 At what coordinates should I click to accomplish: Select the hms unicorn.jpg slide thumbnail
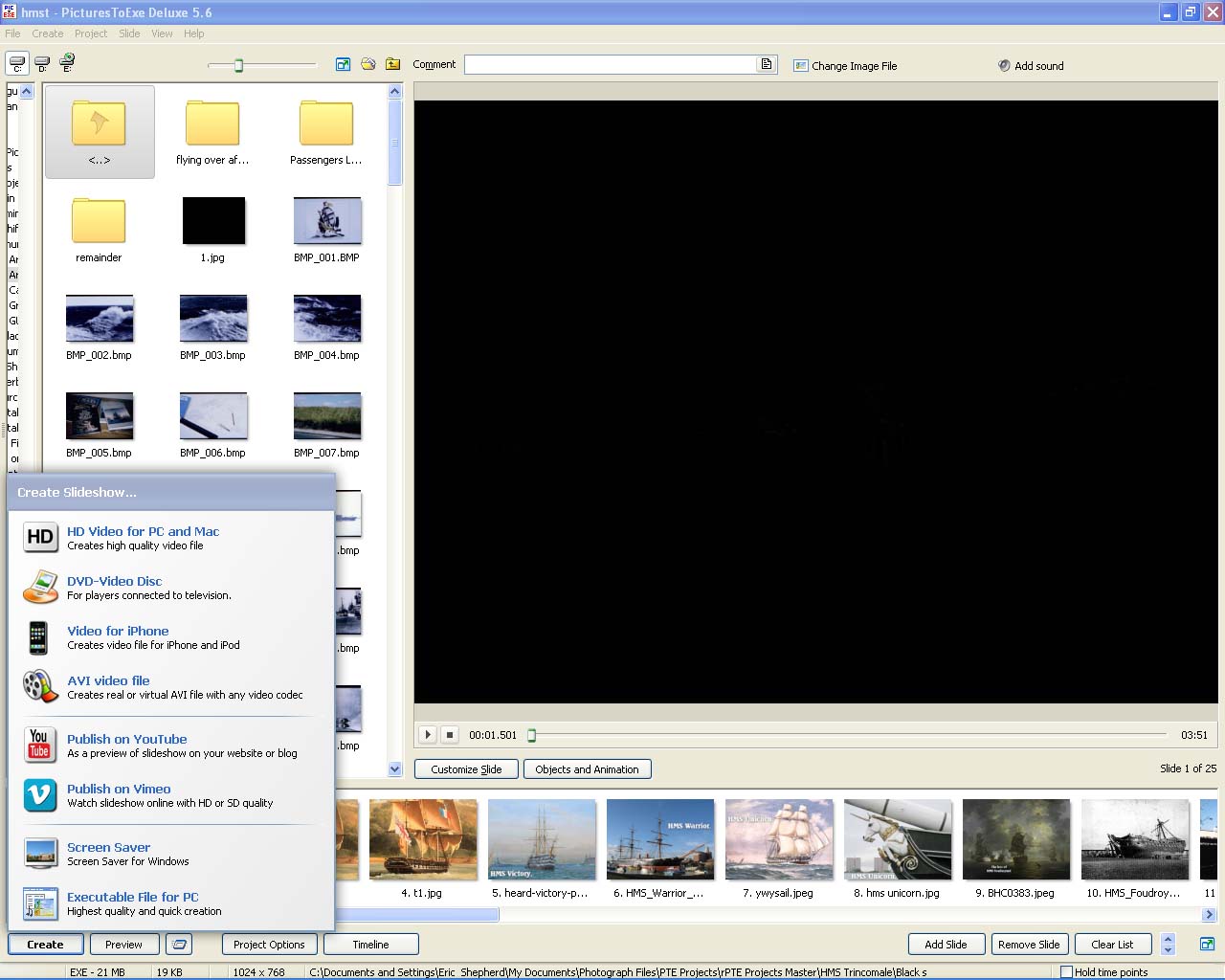click(x=897, y=839)
